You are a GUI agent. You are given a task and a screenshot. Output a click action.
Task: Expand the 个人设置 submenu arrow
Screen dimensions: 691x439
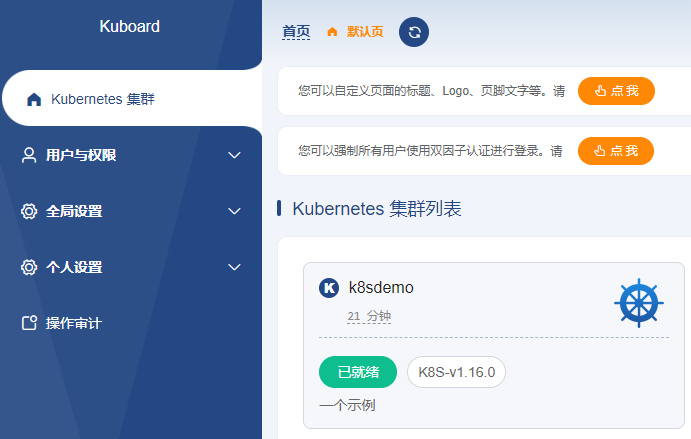(235, 267)
